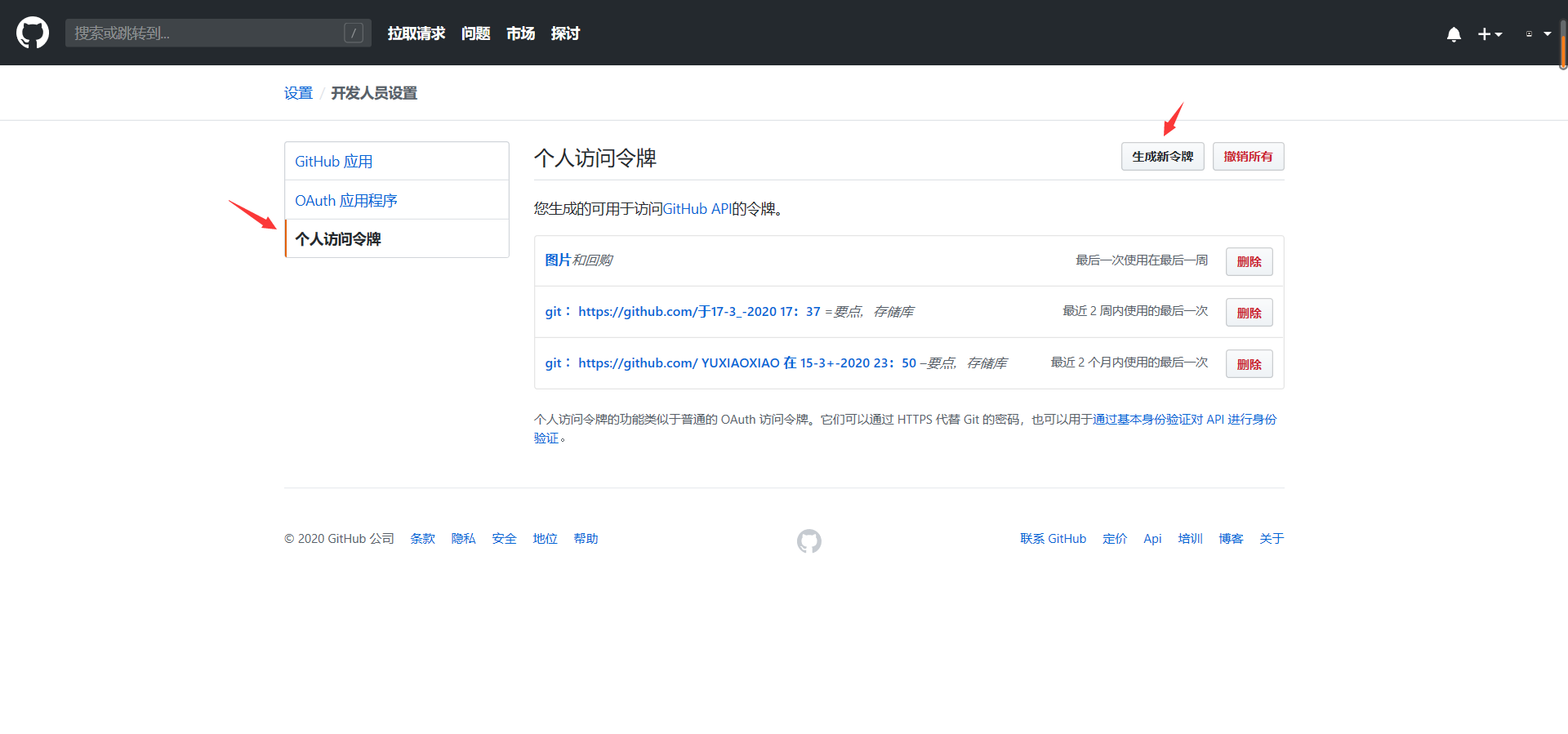Screen dimensions: 1568x734
Task: Delete the token used within 2 个月
Action: click(1249, 364)
